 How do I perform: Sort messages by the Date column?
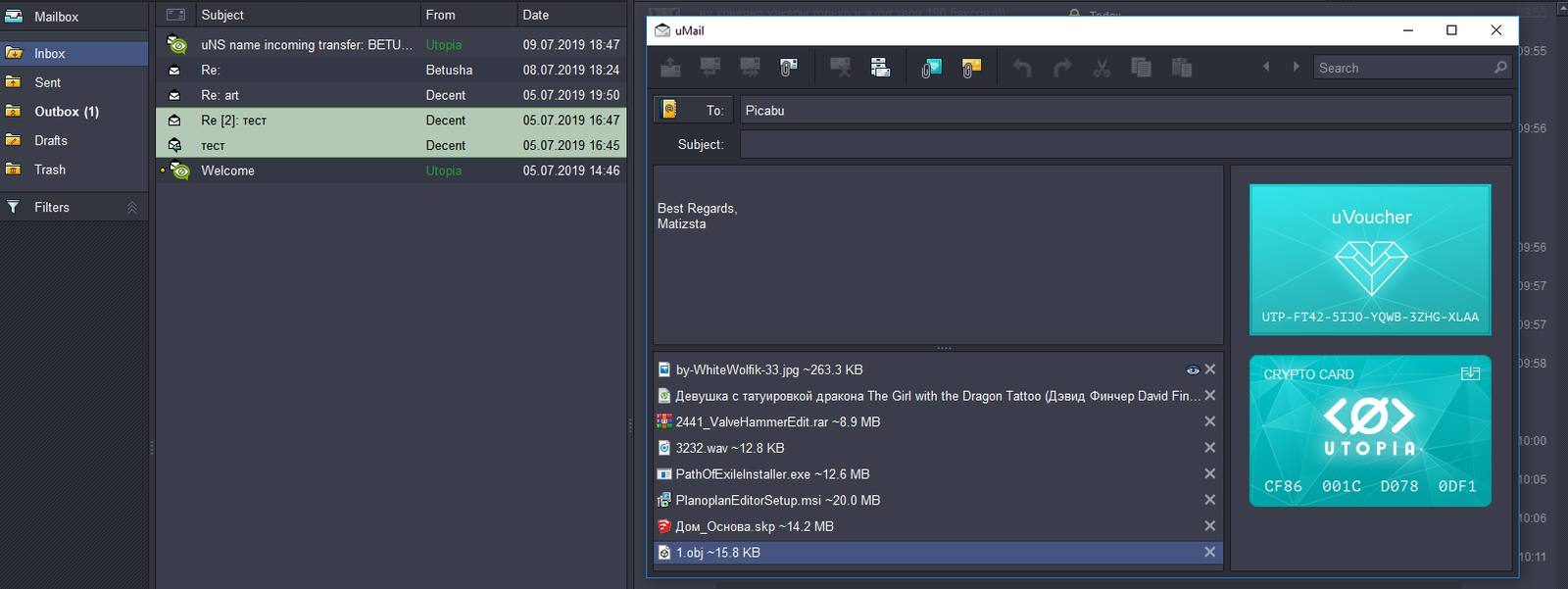(536, 15)
